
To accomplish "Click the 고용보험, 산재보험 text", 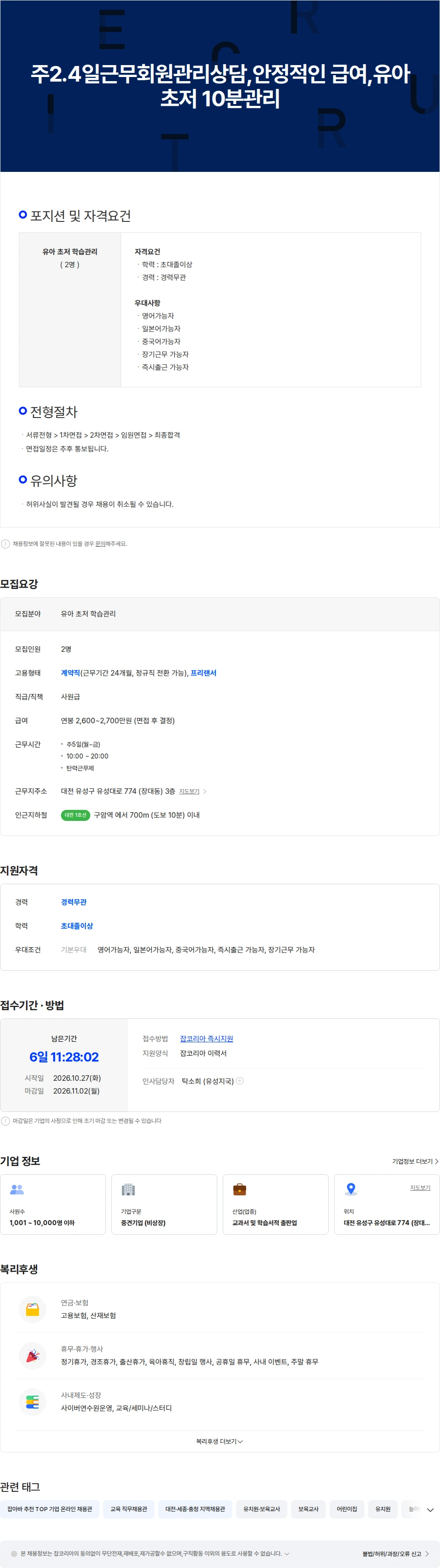I will 88,1315.
